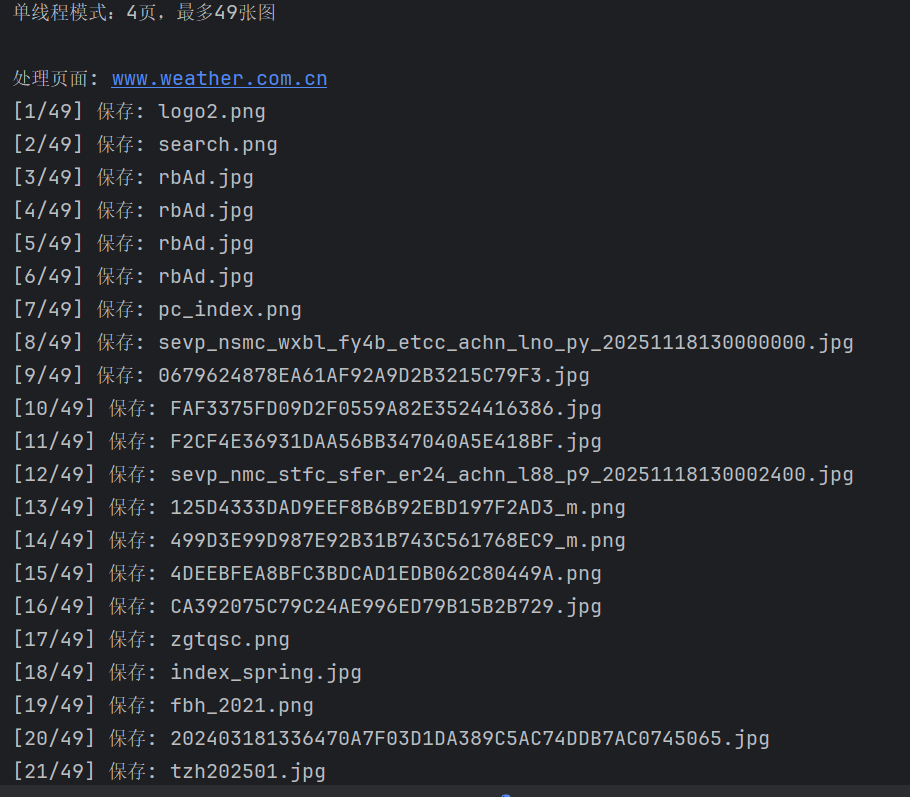The image size is (910, 797).
Task: Click the zgtqsc.png output line
Action: 151,640
